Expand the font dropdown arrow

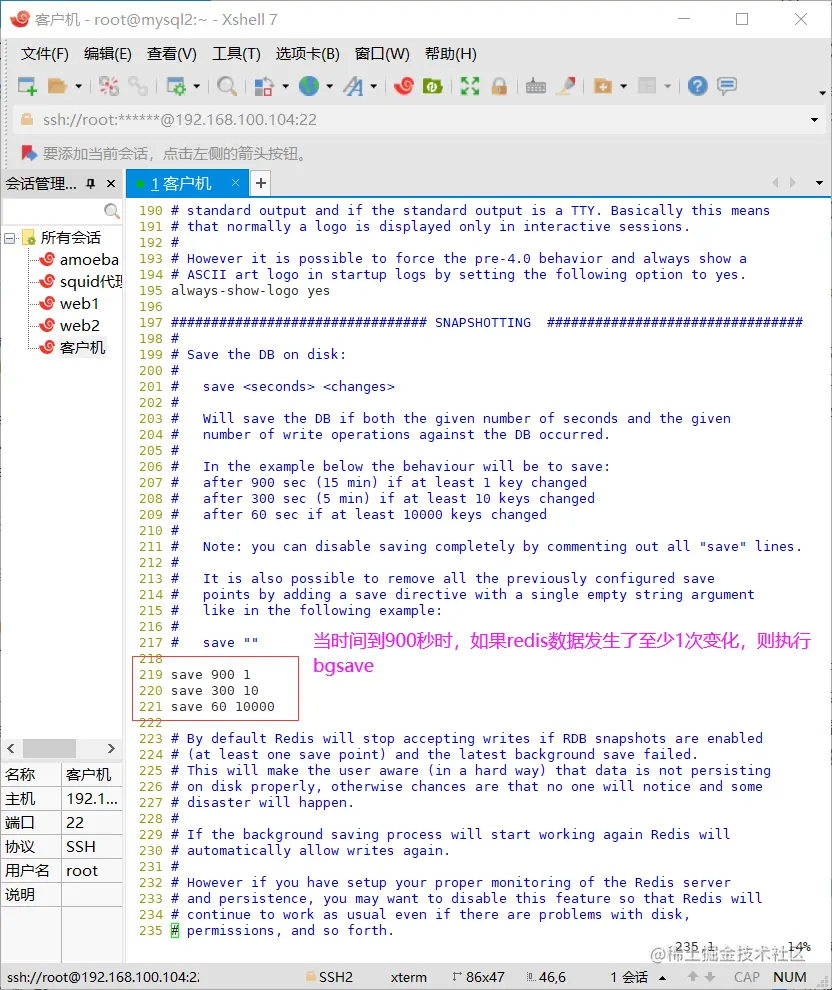click(374, 86)
